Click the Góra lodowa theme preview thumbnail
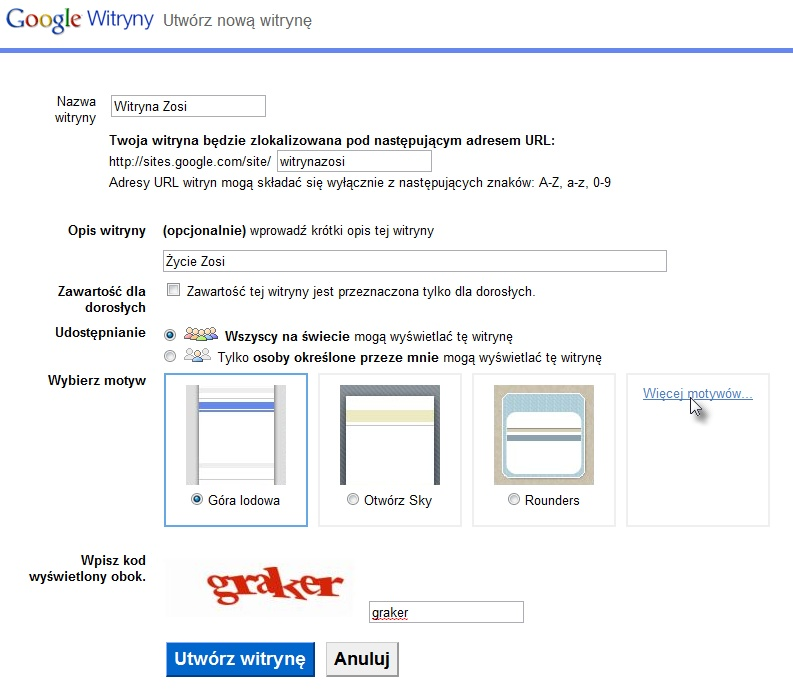Viewport: 793px width, 694px height. [236, 435]
